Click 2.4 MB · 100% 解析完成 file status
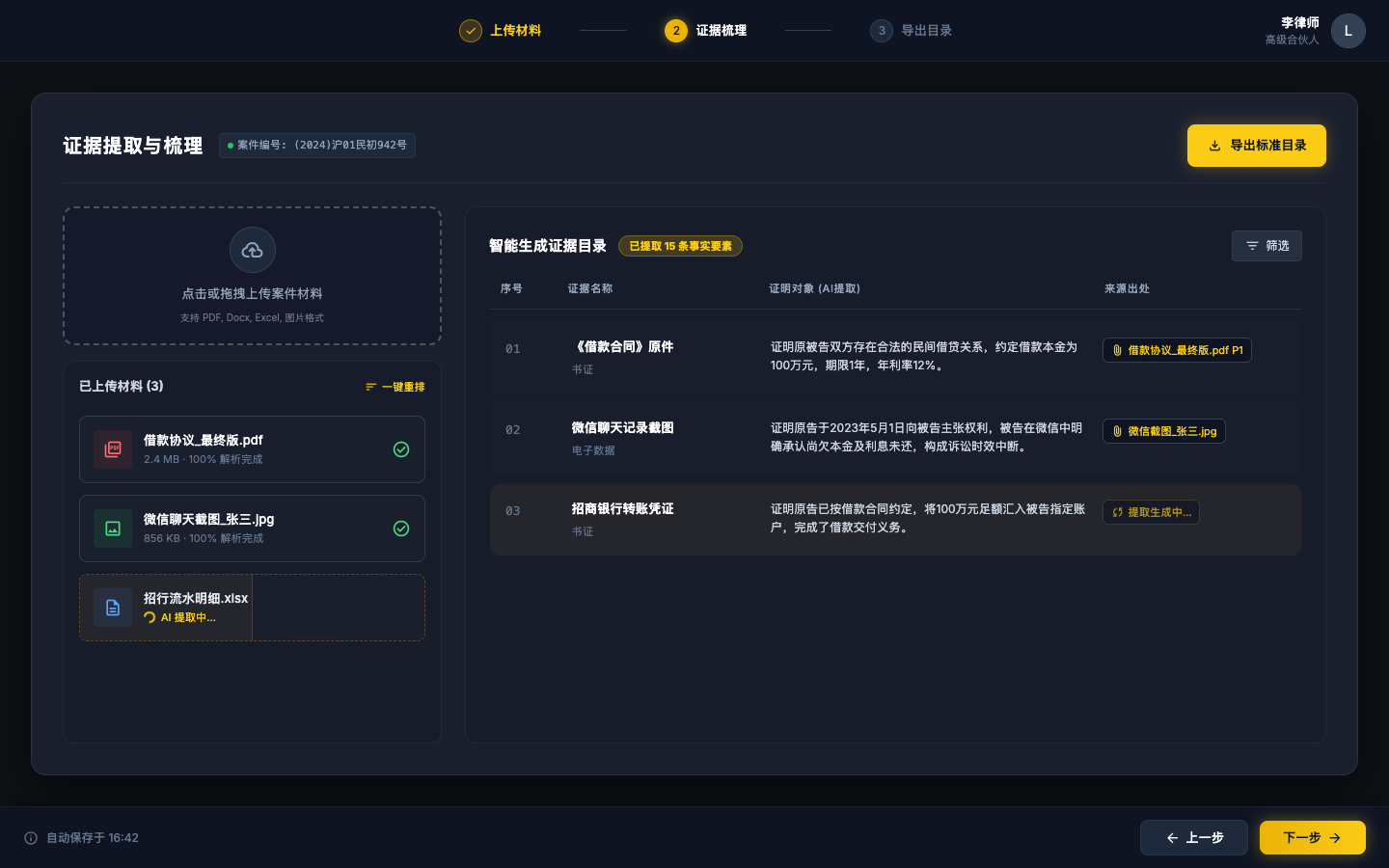The image size is (1389, 868). point(204,459)
